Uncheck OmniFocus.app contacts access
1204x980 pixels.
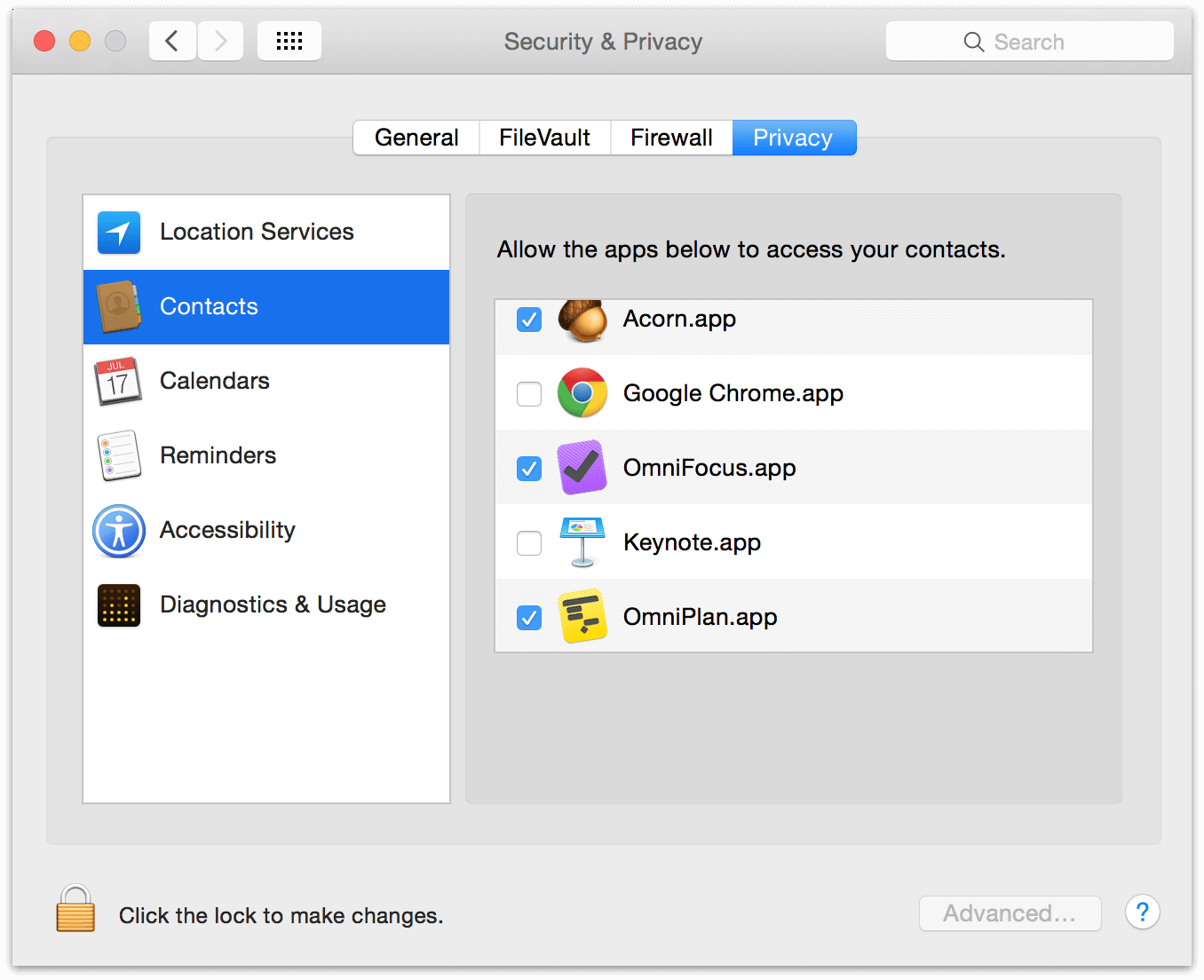tap(529, 469)
